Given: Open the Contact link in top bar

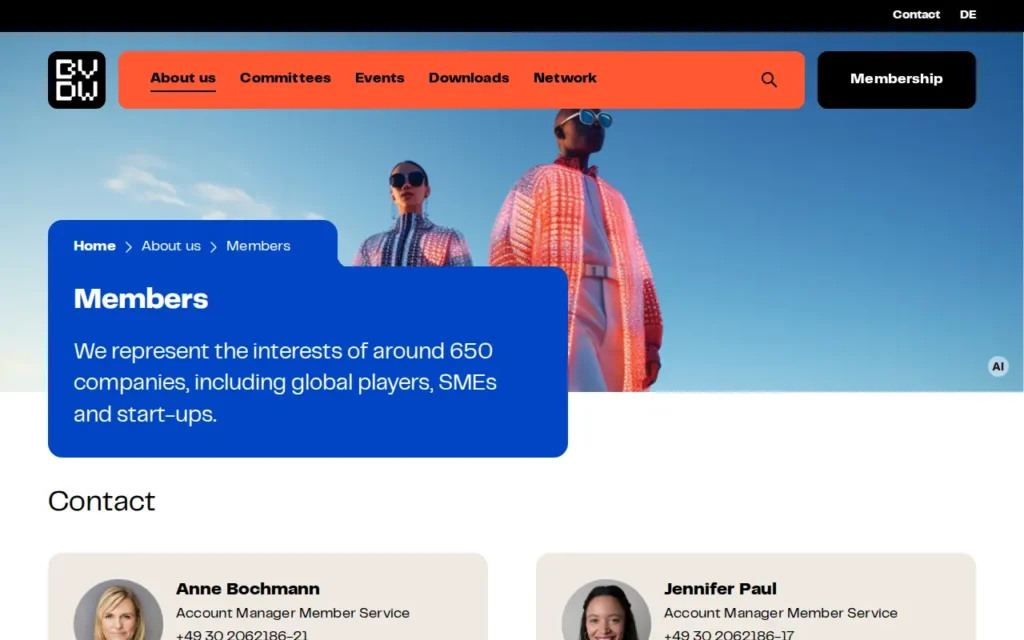Looking at the screenshot, I should point(916,14).
